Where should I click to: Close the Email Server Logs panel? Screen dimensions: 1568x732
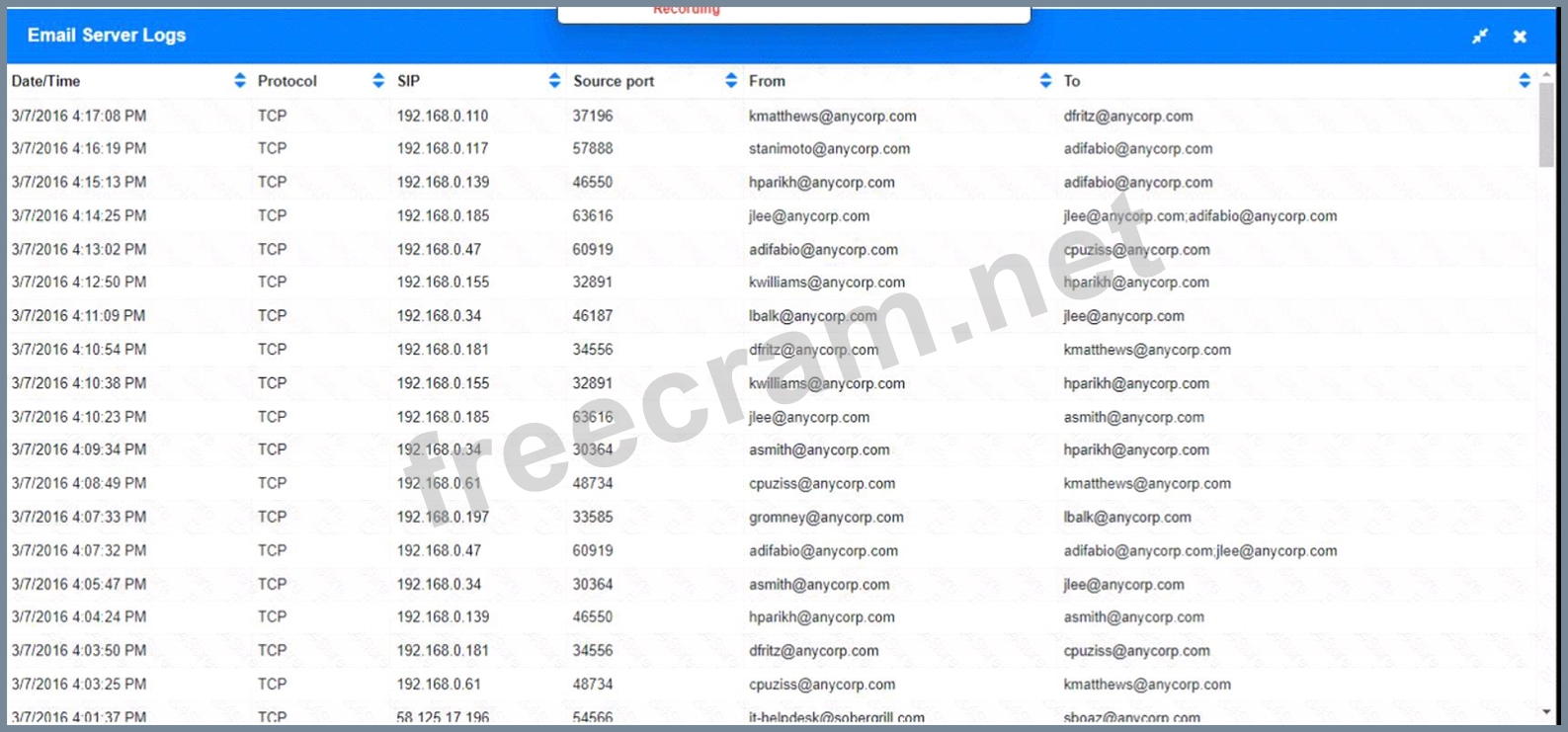tap(1520, 37)
